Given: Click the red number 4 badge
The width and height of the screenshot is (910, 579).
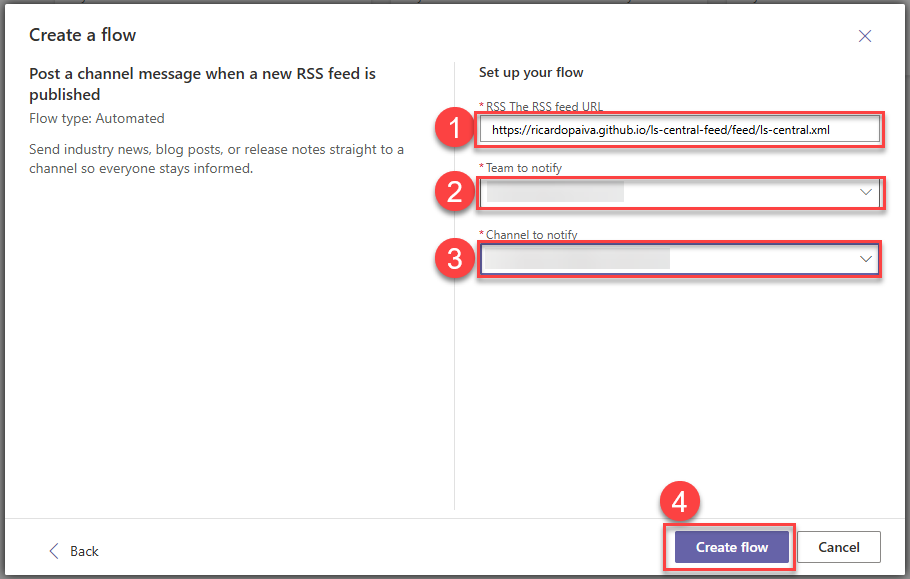Looking at the screenshot, I should click(x=679, y=504).
